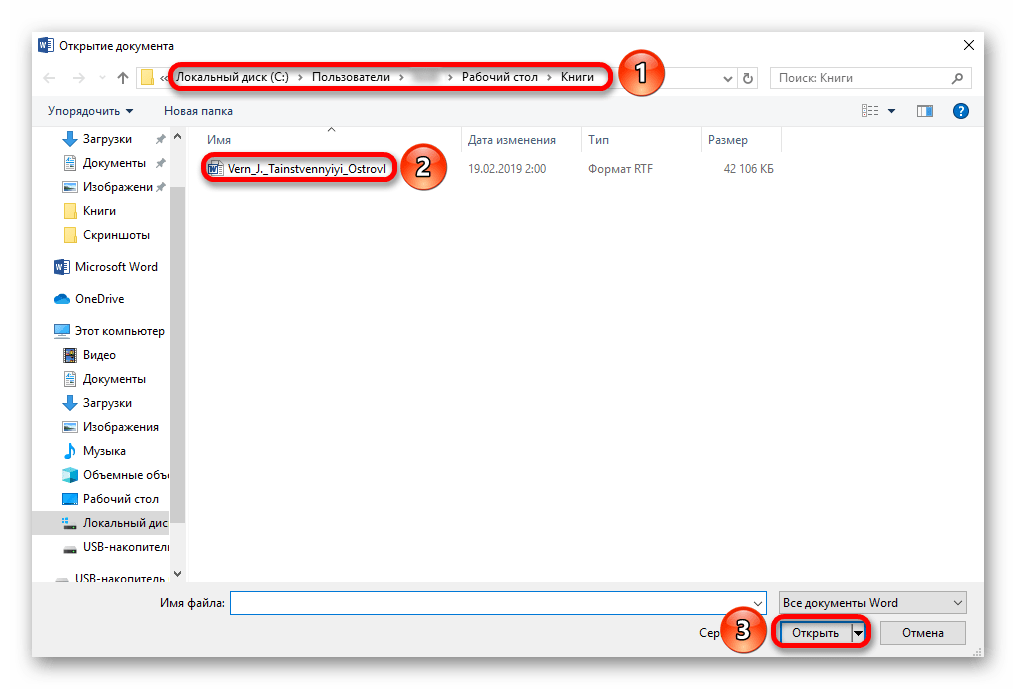Click the RTF file's Word document icon
The image size is (1016, 689).
click(x=215, y=169)
